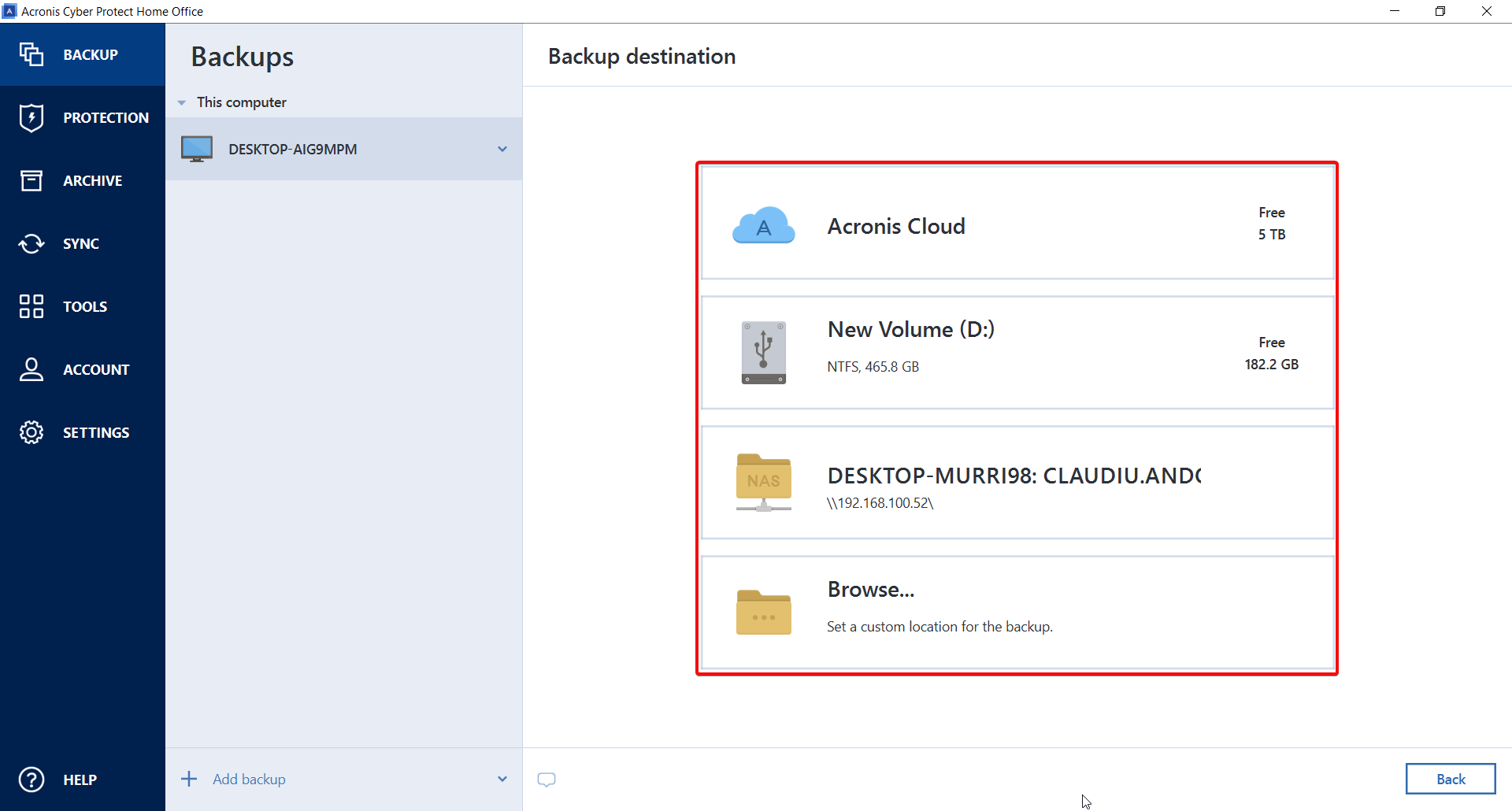
Task: Close the Acronis window
Action: pyautogui.click(x=1487, y=11)
